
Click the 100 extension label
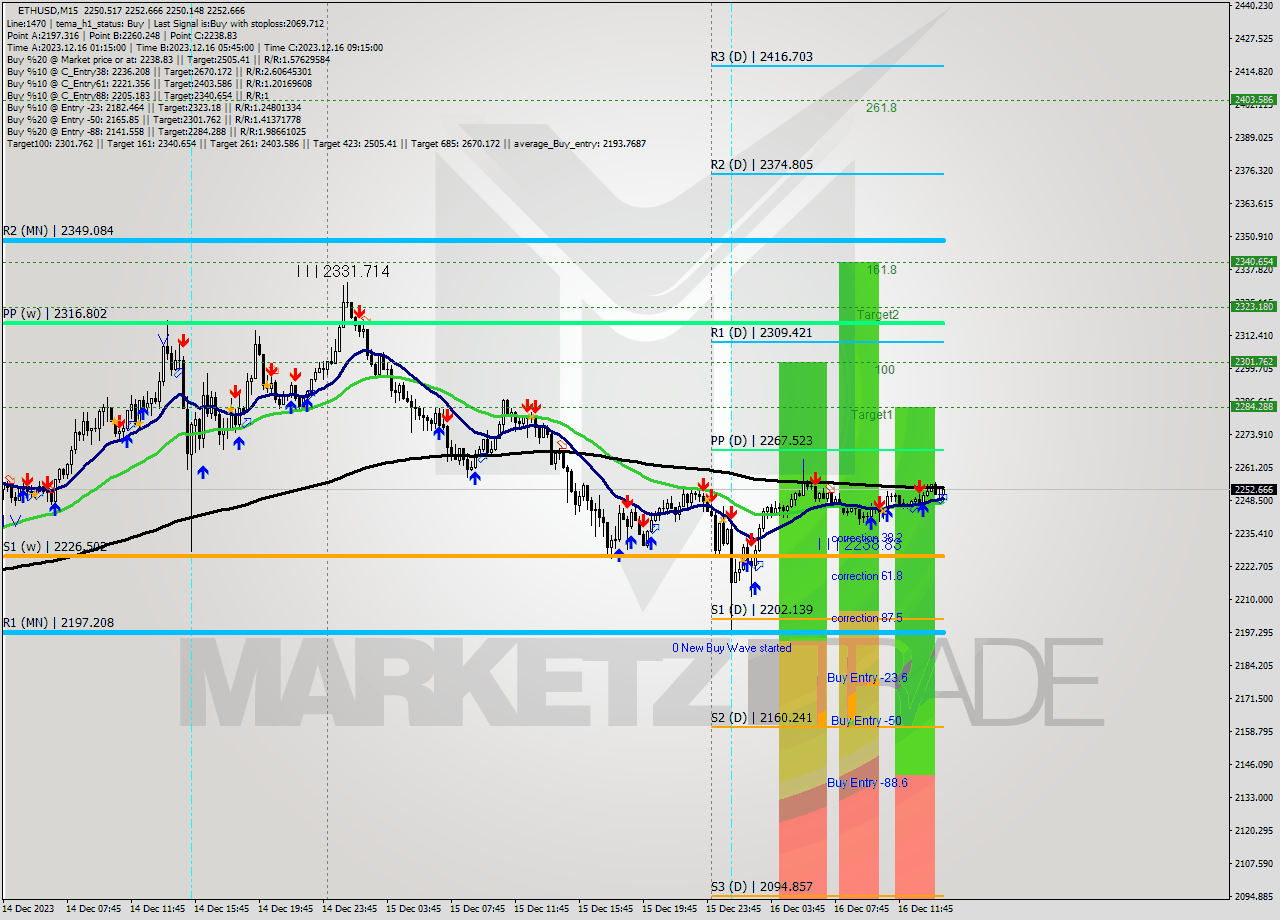pos(885,370)
